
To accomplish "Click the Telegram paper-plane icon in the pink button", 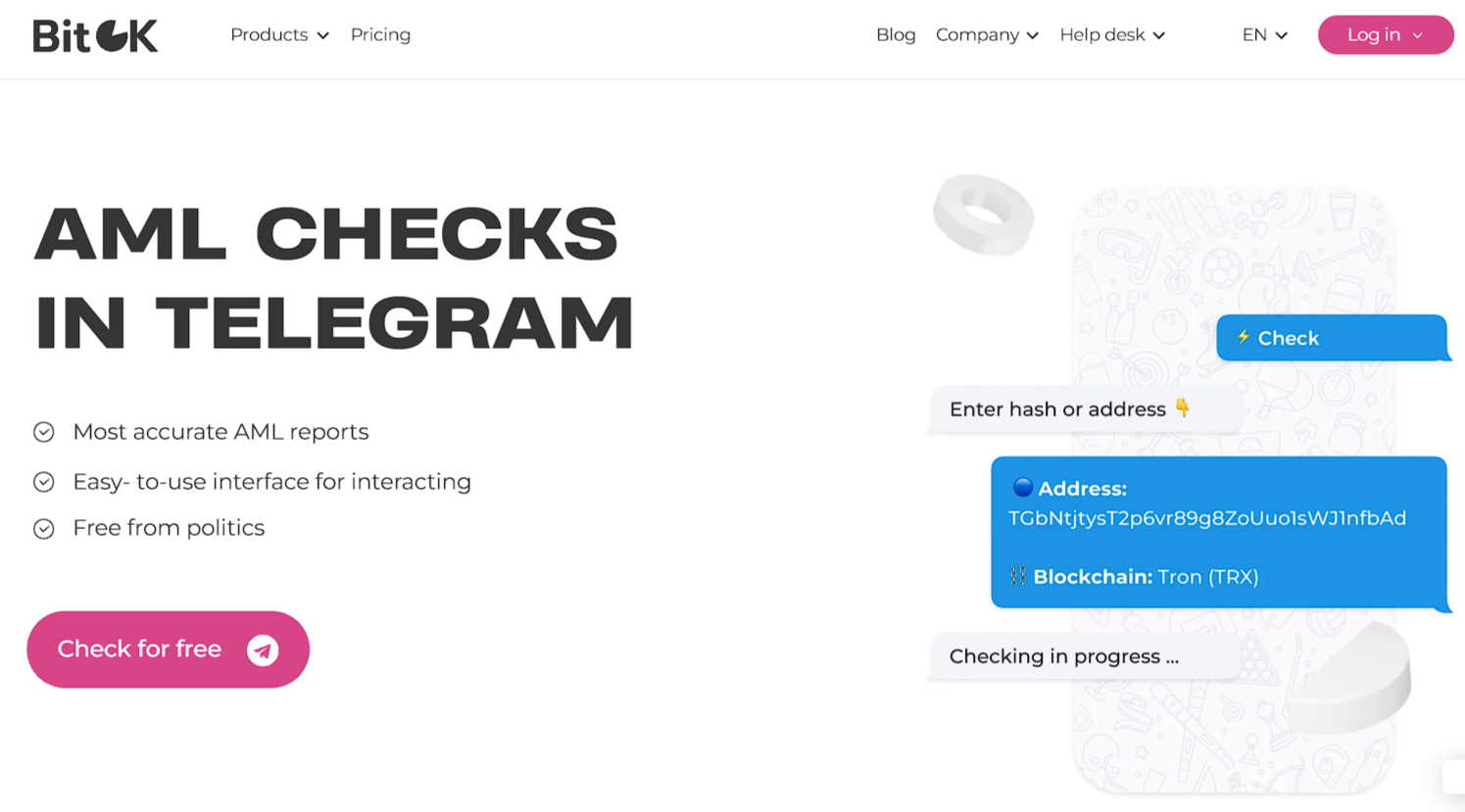I will 260,649.
